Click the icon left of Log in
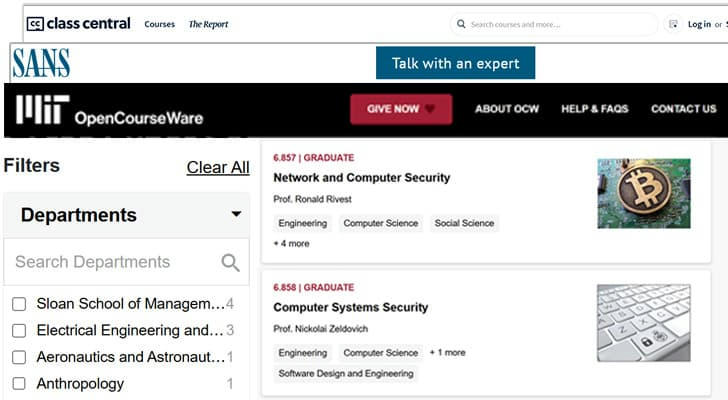 [673, 24]
